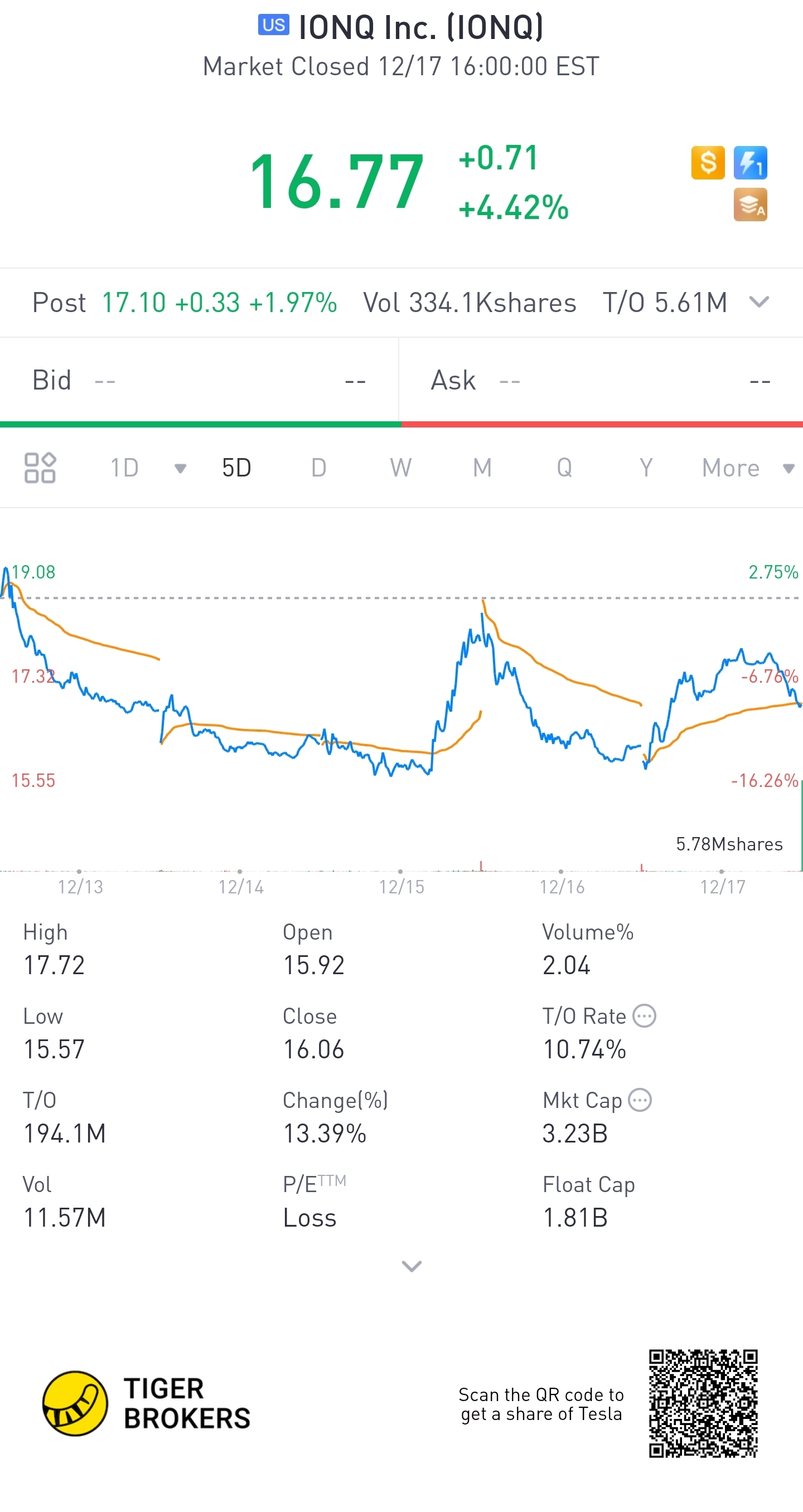
Task: Tap the +4.42% change percentage
Action: coord(514,207)
